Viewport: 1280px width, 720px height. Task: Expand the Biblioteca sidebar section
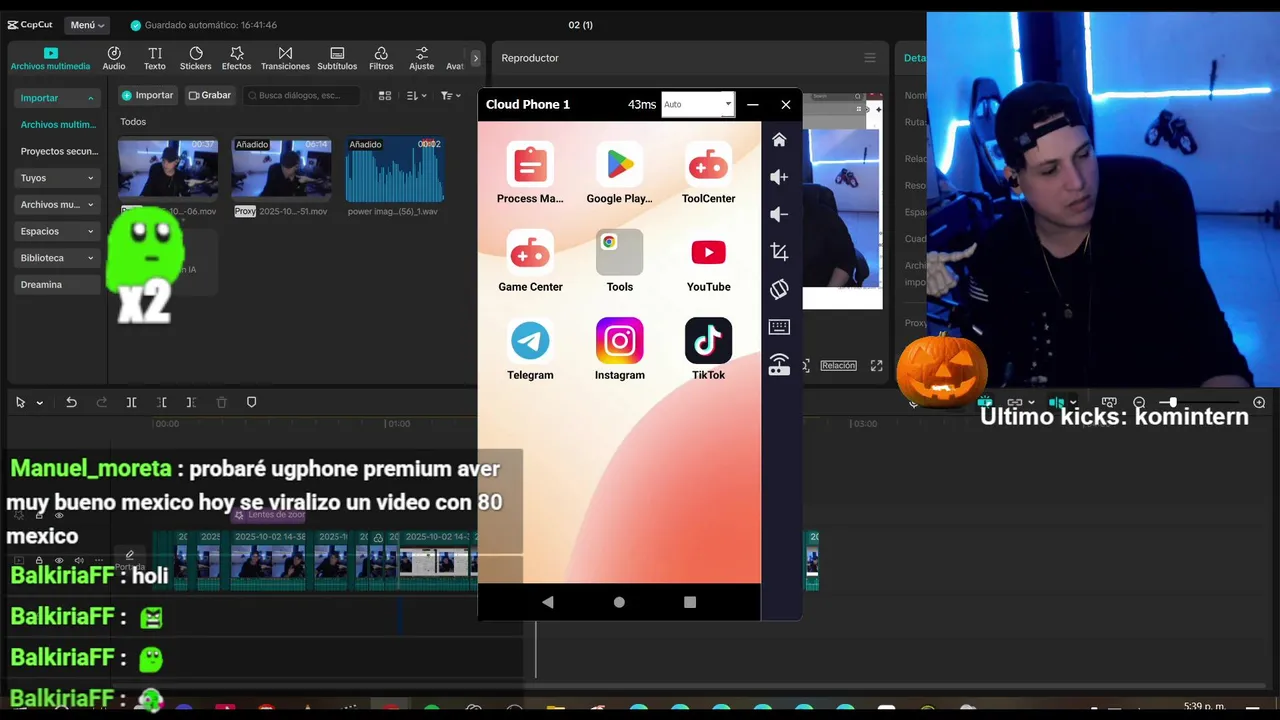58,258
